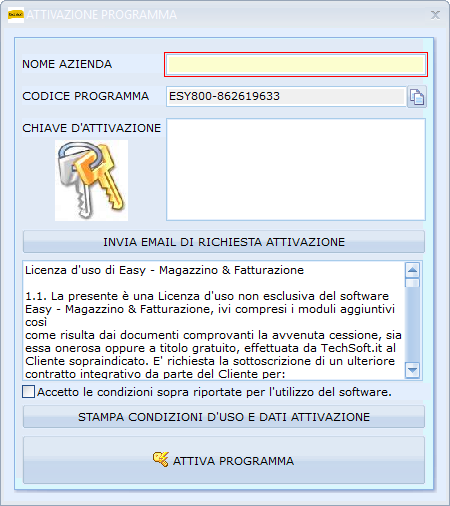The width and height of the screenshot is (450, 506).
Task: Click the license scrollbar thumb
Action: [412, 283]
